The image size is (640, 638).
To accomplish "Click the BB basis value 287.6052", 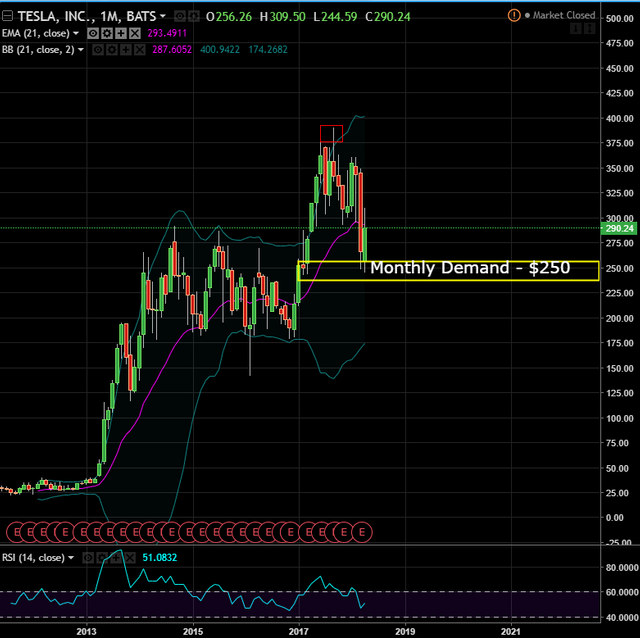I will 172,50.
